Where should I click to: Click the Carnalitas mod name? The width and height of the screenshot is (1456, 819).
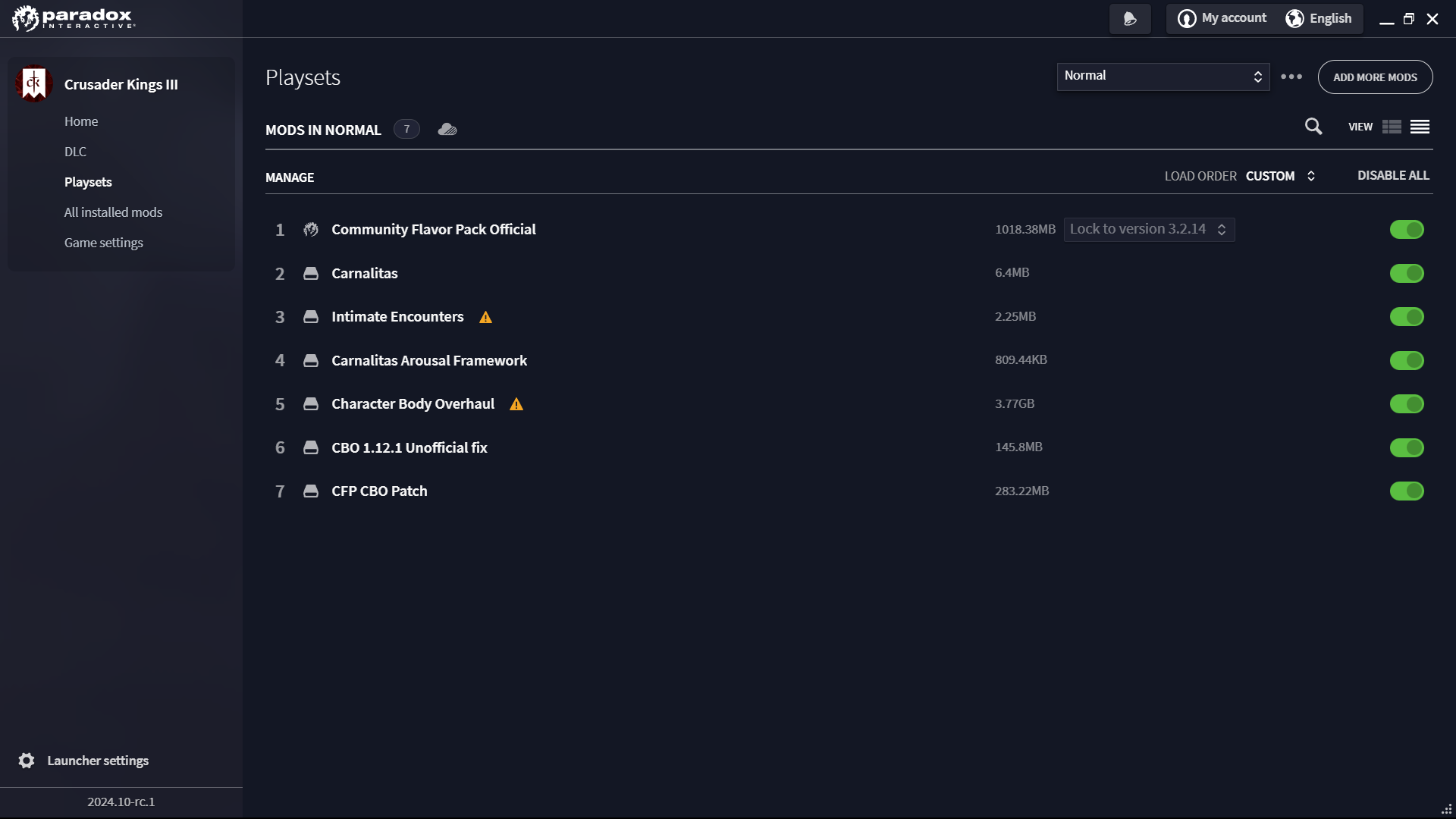364,273
